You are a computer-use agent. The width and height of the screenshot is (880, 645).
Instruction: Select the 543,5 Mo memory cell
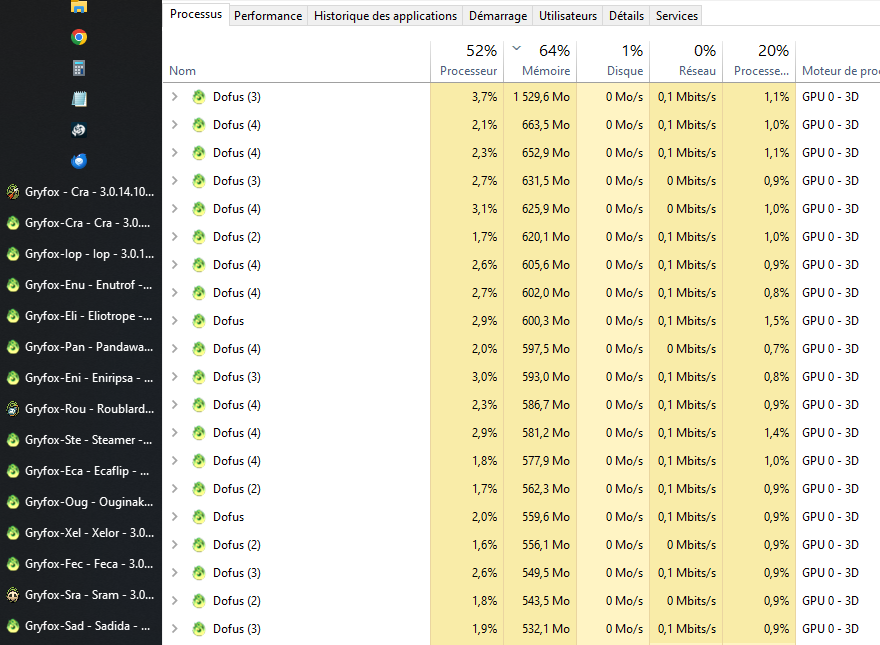pyautogui.click(x=540, y=601)
